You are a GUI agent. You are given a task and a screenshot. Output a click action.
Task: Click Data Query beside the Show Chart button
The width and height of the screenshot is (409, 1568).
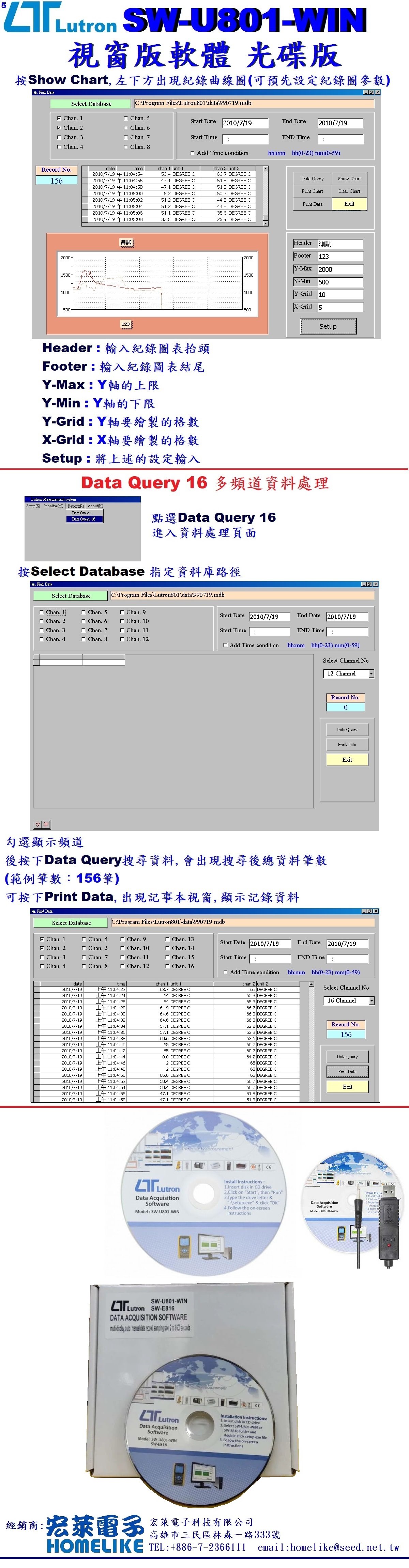(312, 178)
